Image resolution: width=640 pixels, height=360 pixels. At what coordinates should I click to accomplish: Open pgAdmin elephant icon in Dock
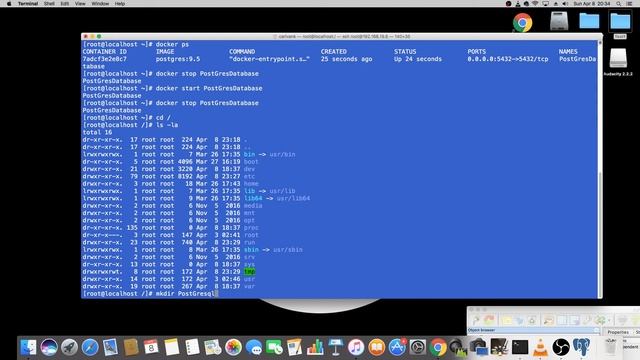[x=581, y=347]
